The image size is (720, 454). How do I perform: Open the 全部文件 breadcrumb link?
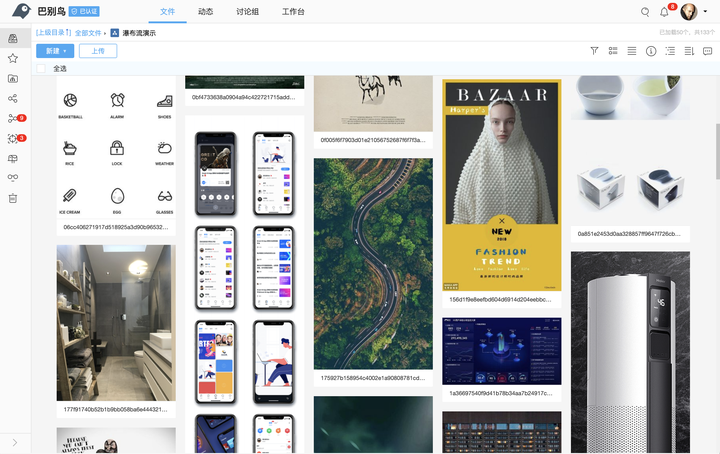pos(88,33)
